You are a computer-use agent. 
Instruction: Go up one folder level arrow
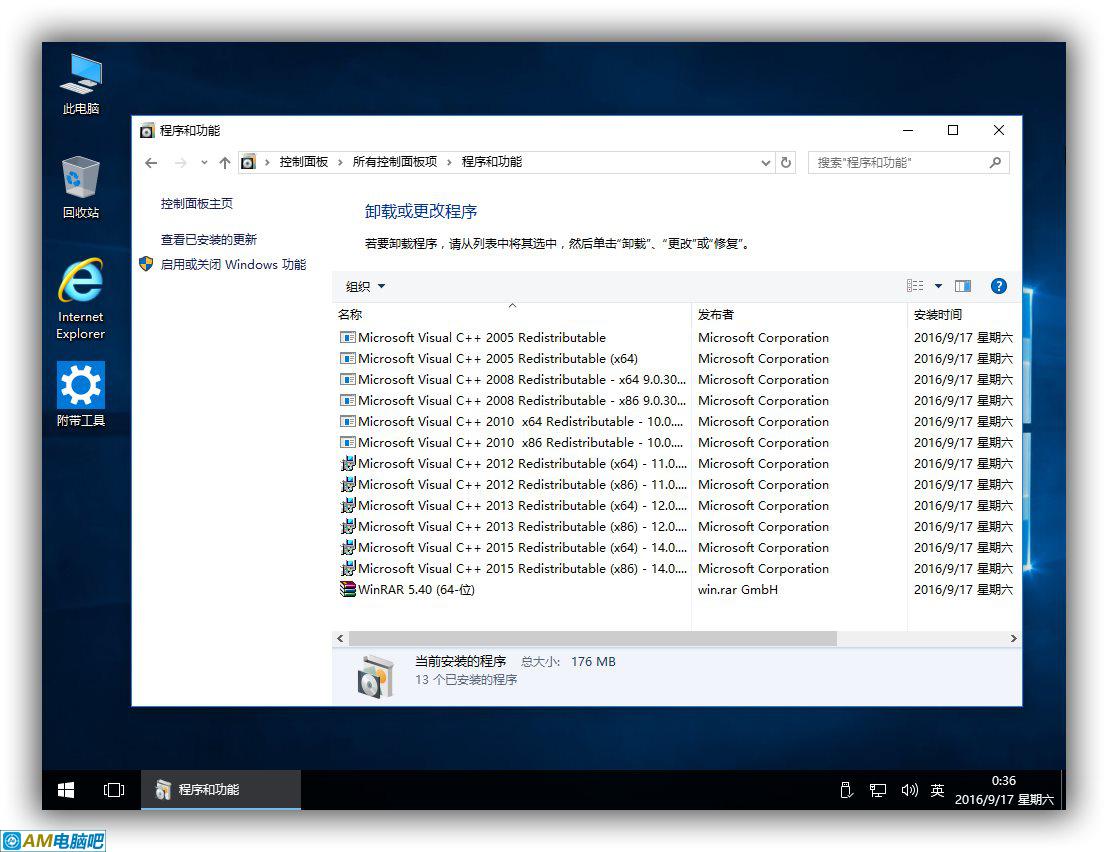click(225, 162)
